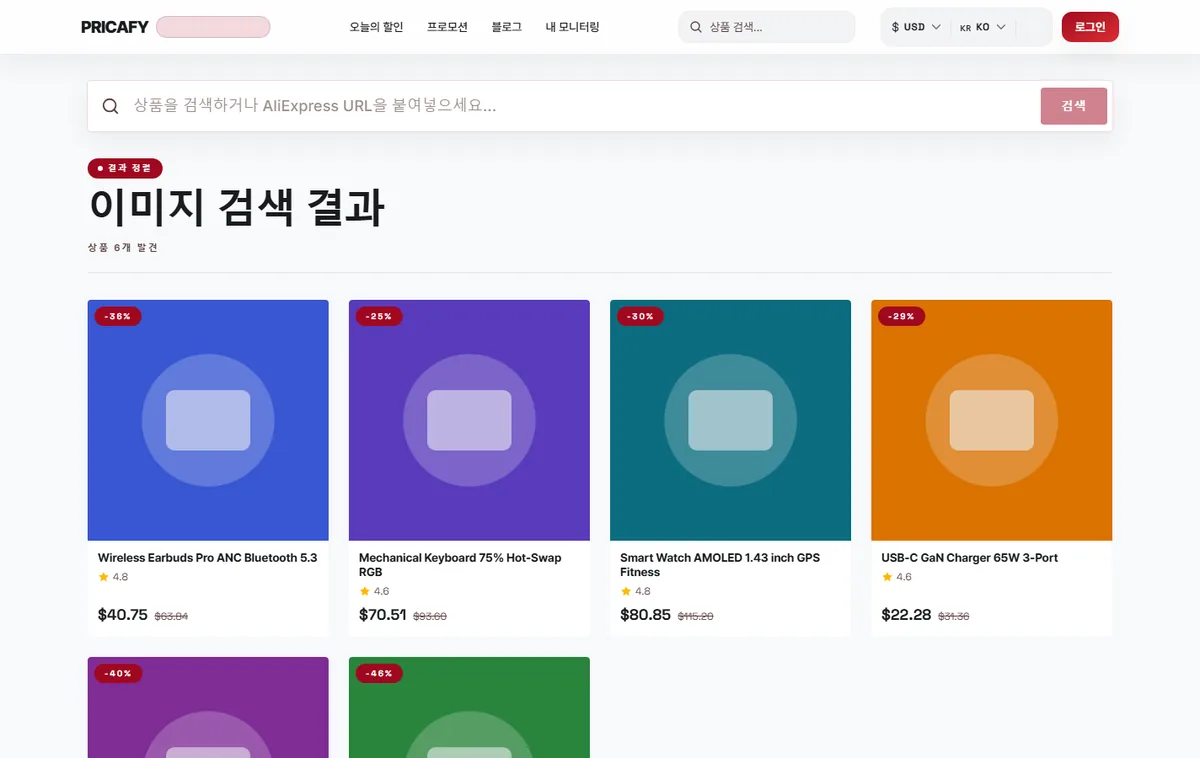Click the -25% discount badge

click(x=380, y=316)
